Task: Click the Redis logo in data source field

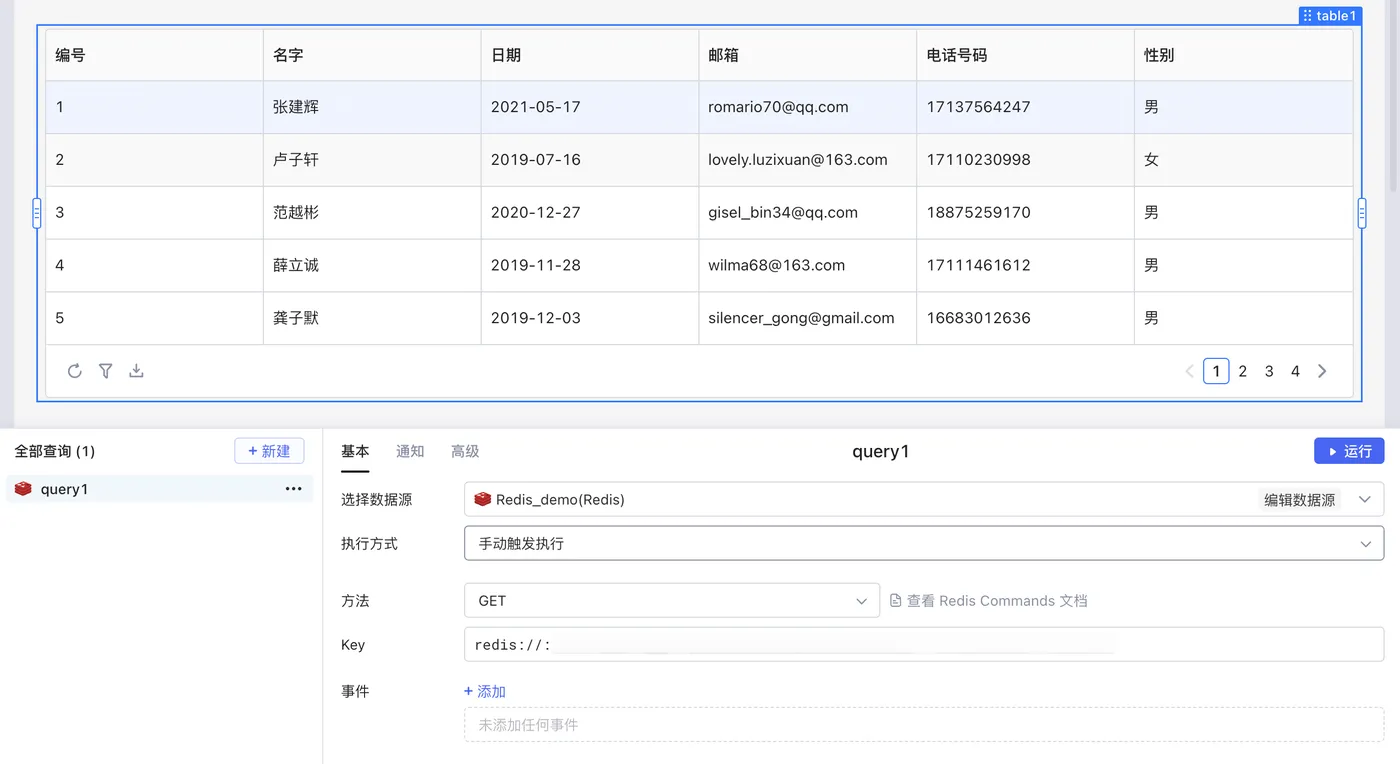Action: tap(483, 499)
